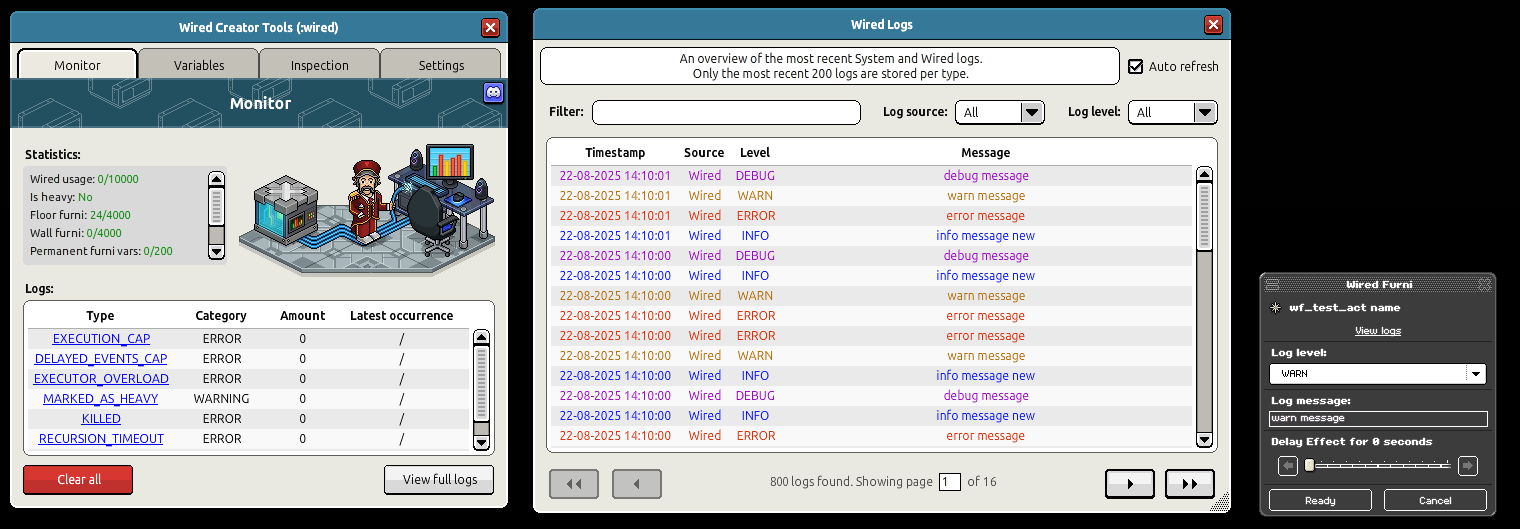The image size is (1520, 529).
Task: Go to the first page of logs
Action: 574,484
